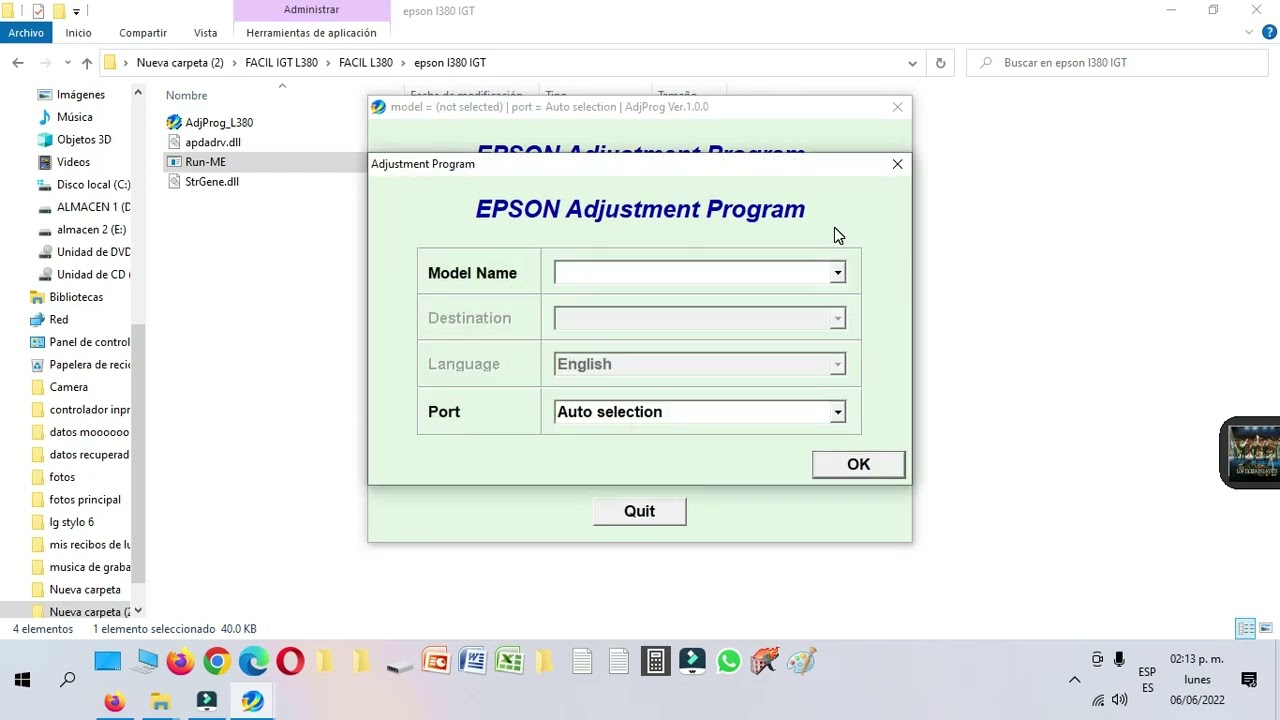Switch to the Vista ribbon tab
Image resolution: width=1280 pixels, height=720 pixels.
pos(205,33)
